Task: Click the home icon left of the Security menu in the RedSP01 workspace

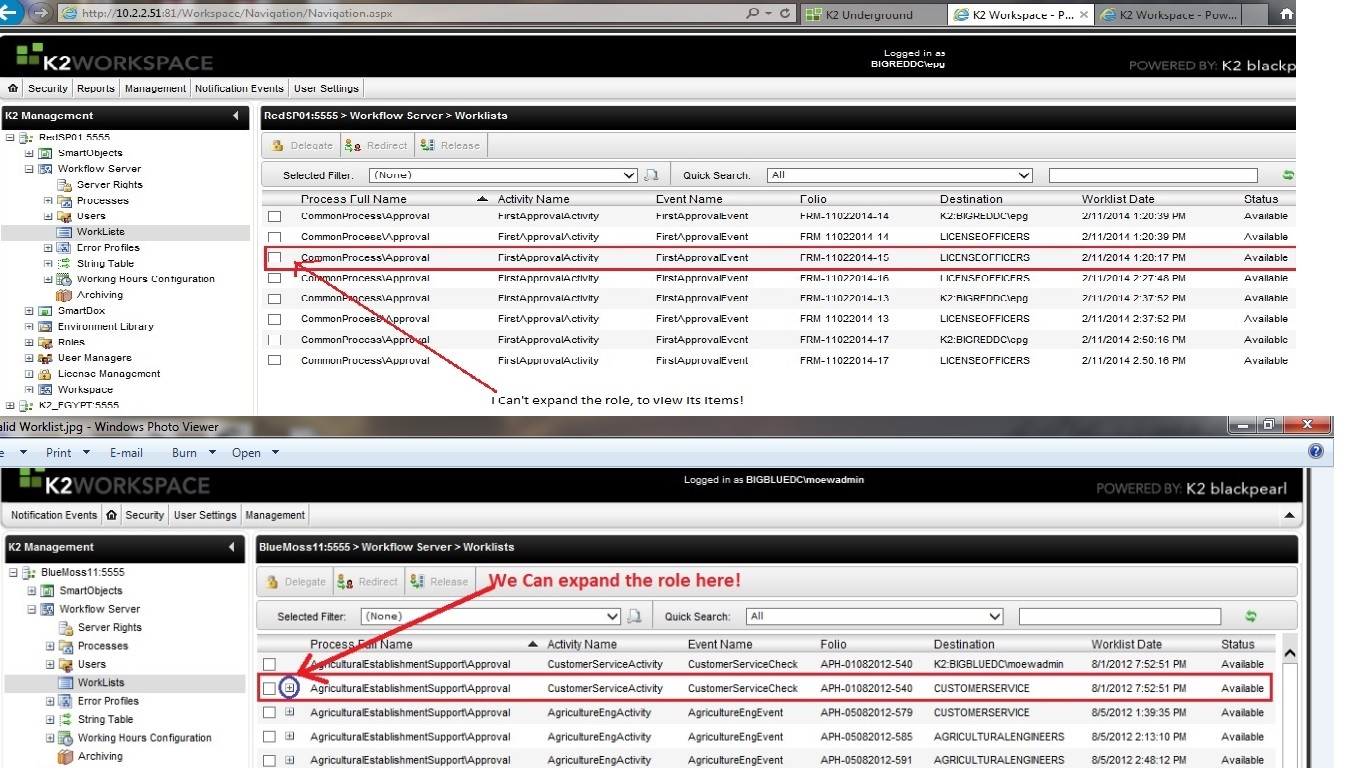Action: (13, 88)
